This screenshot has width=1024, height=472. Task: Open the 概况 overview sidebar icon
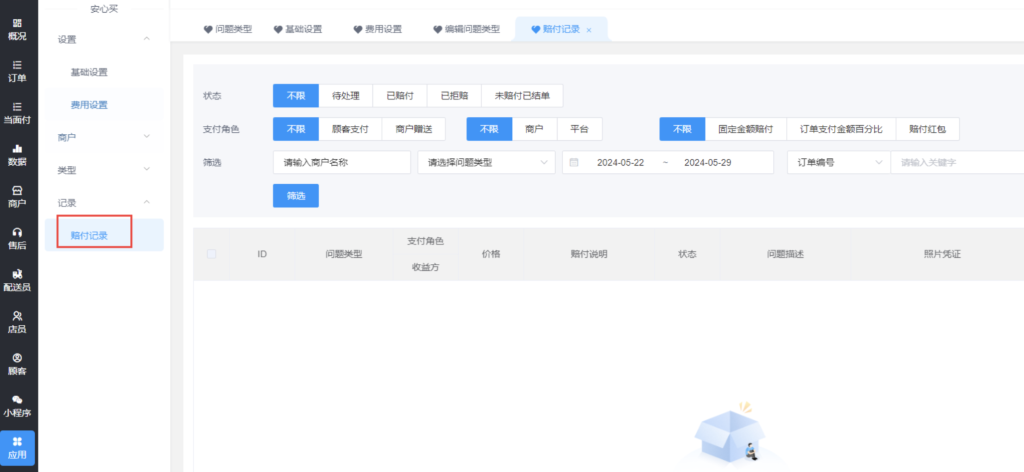pyautogui.click(x=18, y=28)
